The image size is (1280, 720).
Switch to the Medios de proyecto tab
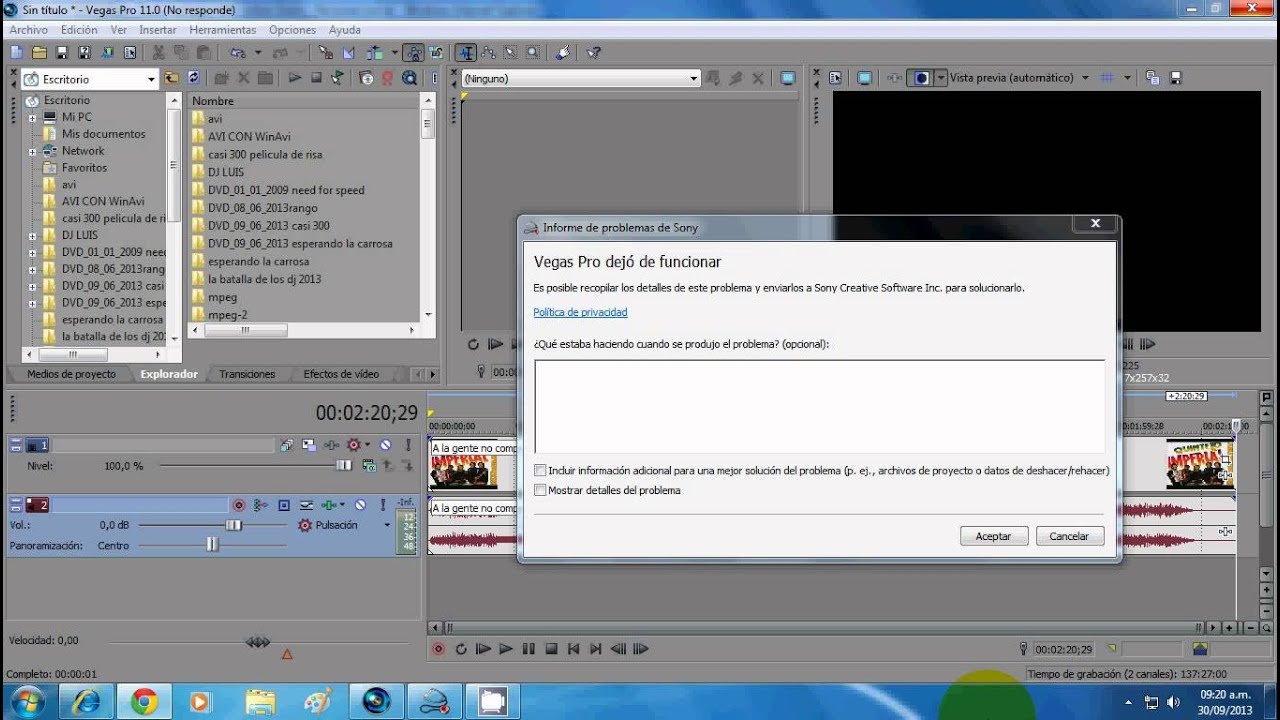point(71,374)
